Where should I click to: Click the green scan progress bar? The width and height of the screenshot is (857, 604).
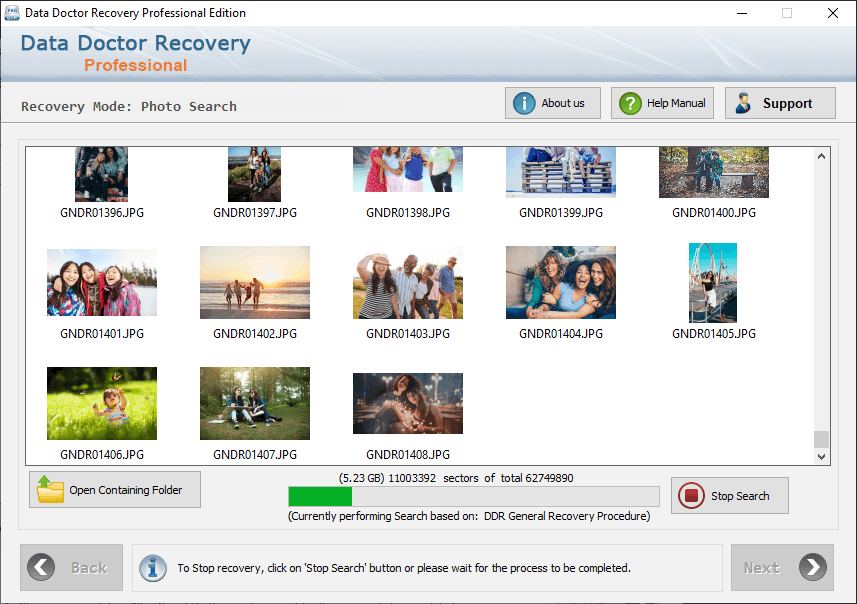(473, 496)
